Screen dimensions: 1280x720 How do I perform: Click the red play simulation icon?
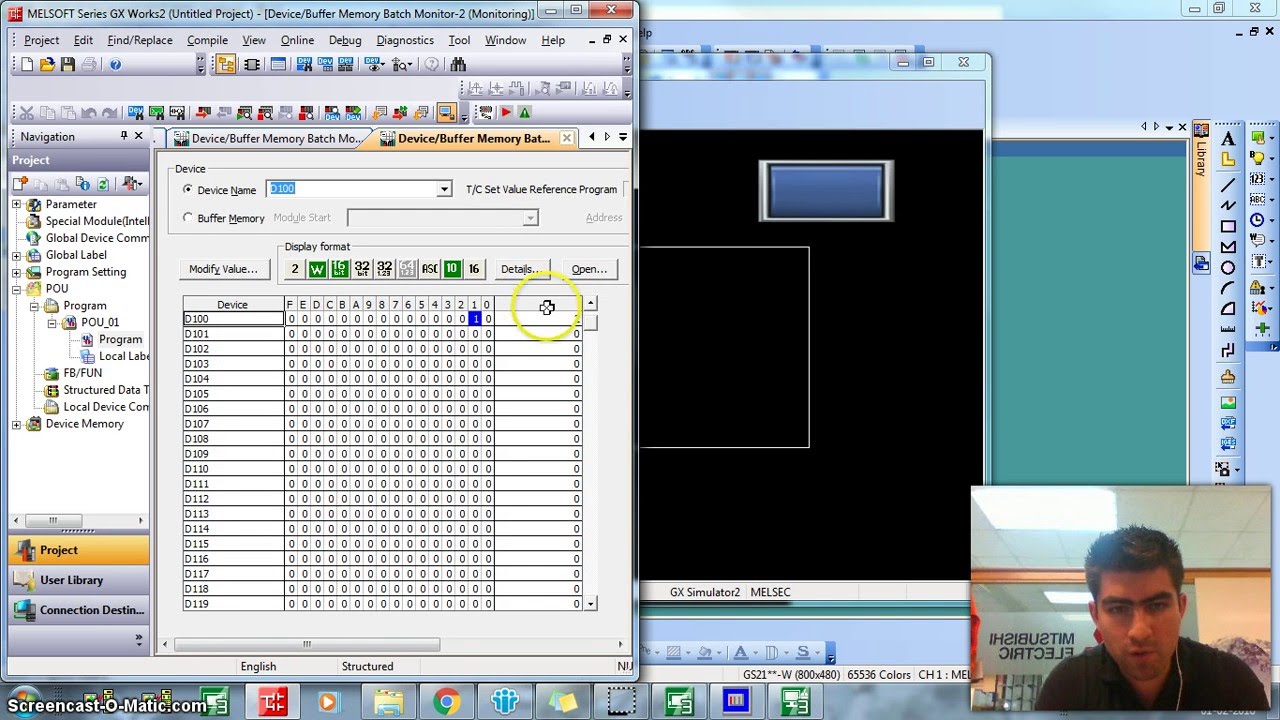(x=505, y=112)
